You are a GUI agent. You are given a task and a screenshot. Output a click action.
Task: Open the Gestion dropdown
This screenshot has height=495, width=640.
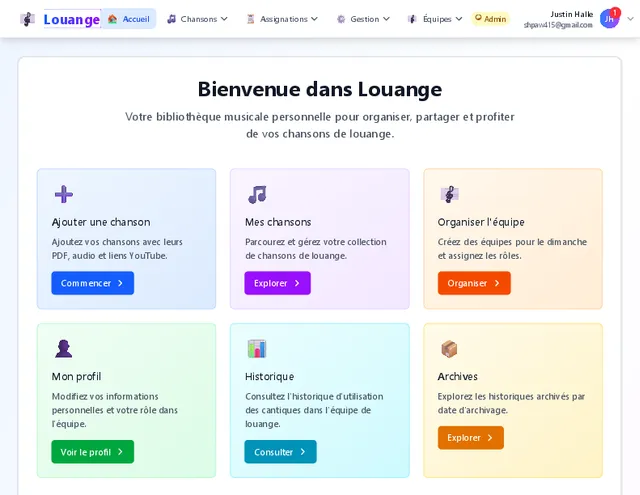click(363, 19)
